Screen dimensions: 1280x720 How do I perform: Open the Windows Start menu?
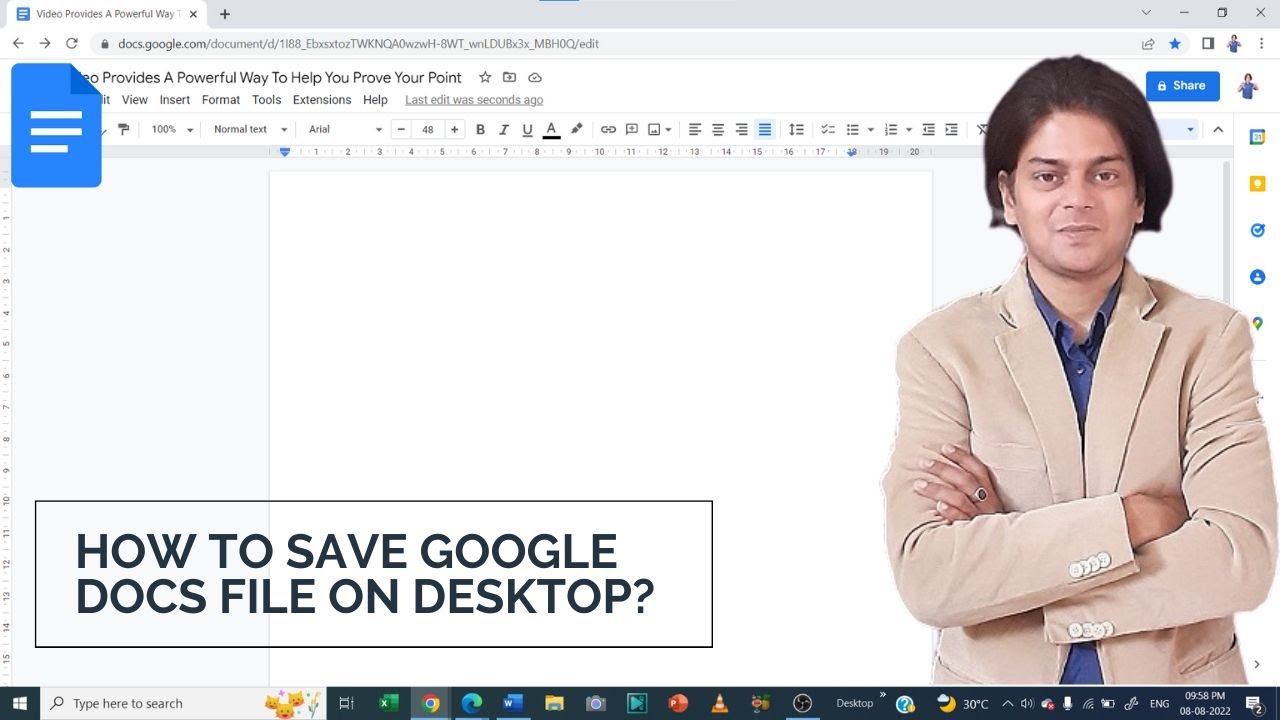19,703
